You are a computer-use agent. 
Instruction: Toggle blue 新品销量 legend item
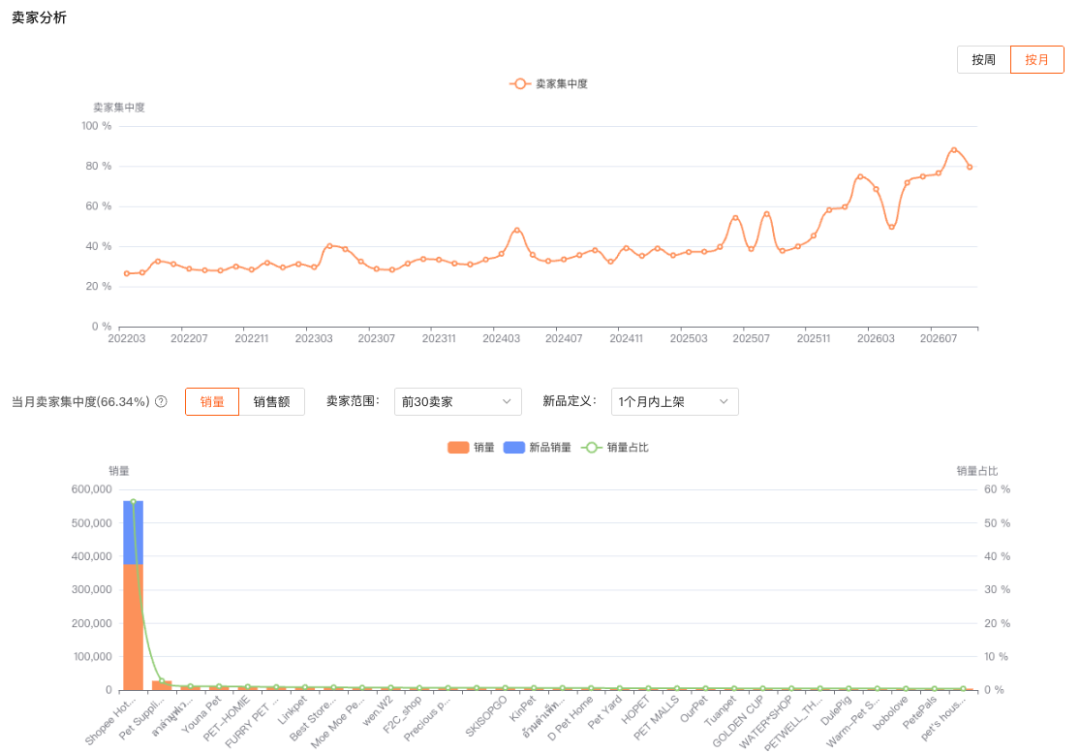[x=537, y=447]
